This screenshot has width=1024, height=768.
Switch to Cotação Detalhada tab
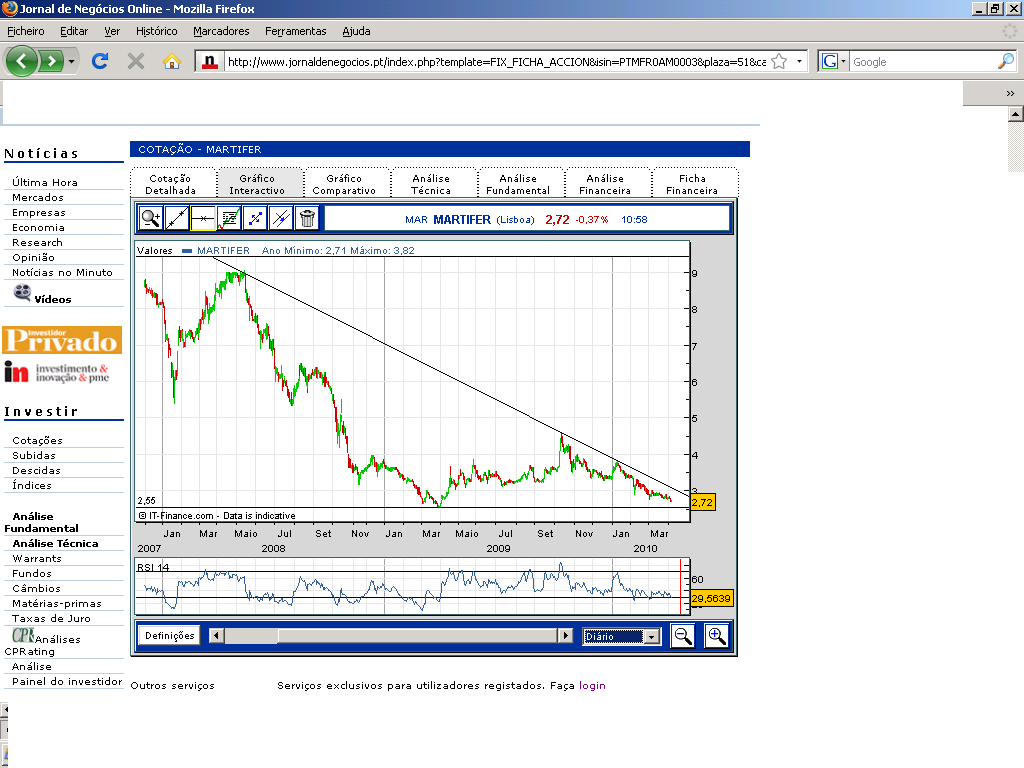170,184
